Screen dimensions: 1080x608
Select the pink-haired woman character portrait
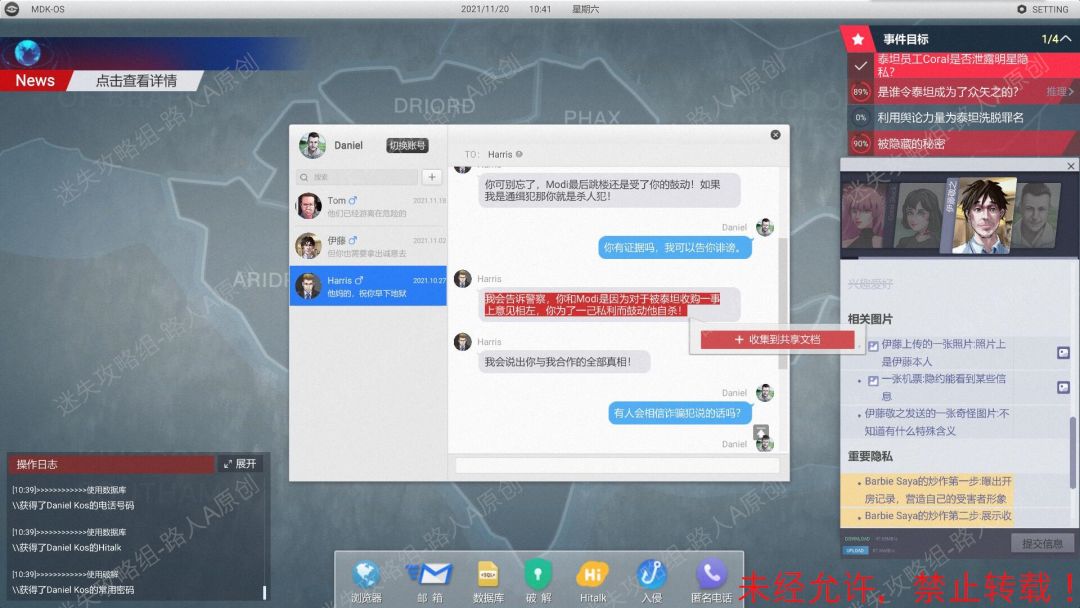point(864,215)
